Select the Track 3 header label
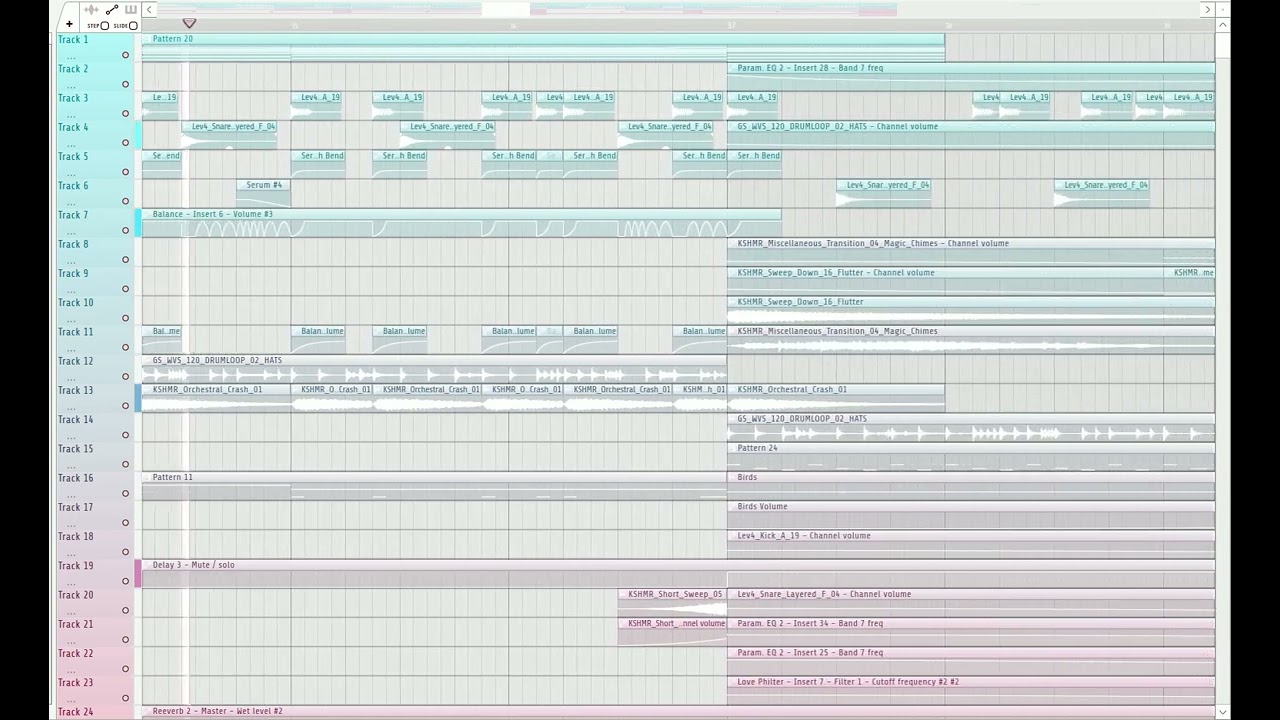The image size is (1280, 720). click(x=73, y=98)
